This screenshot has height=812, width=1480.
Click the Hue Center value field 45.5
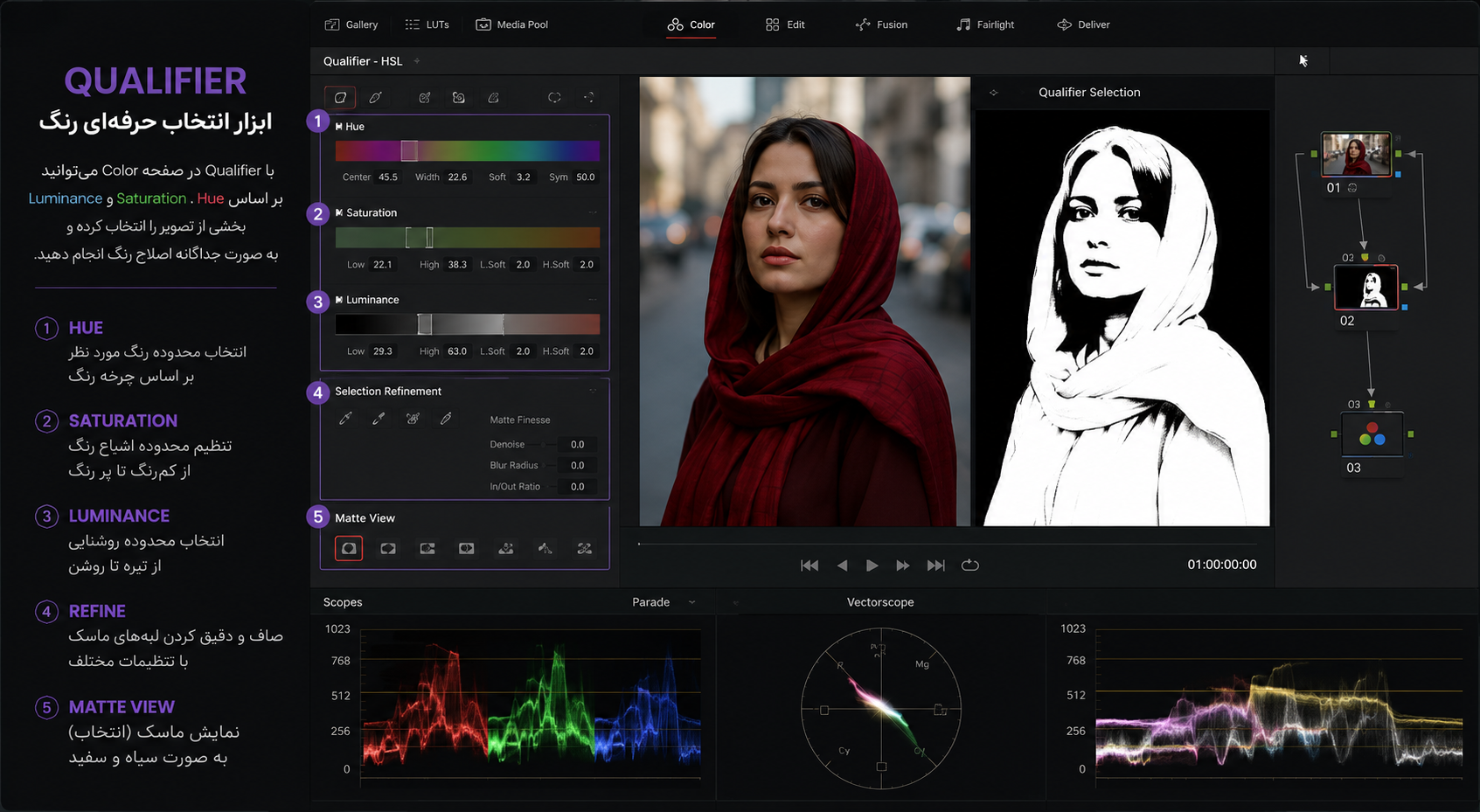(388, 177)
